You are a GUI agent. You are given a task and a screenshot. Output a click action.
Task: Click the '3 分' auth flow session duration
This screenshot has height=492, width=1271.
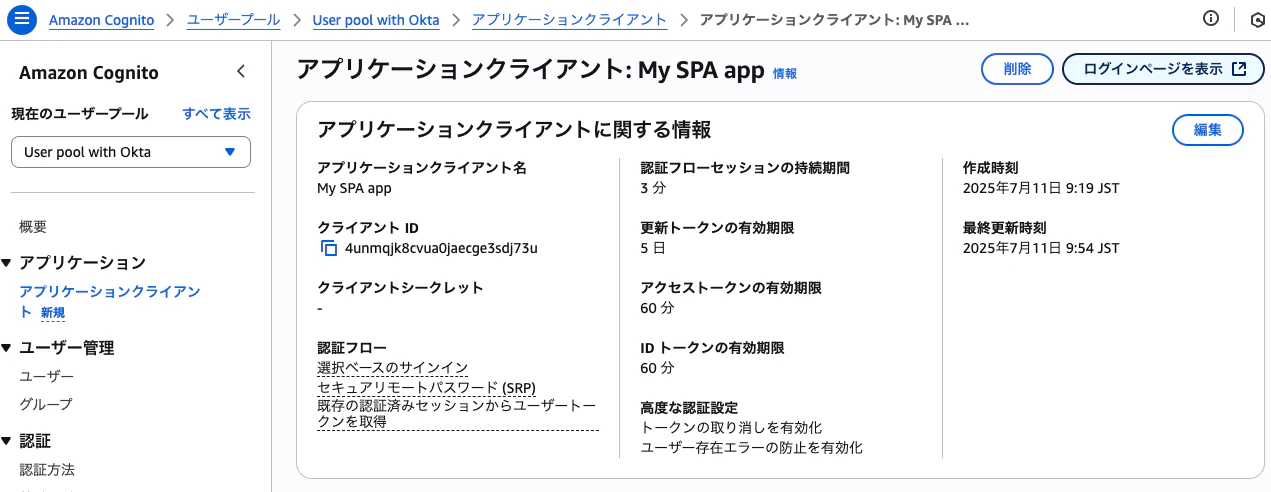click(653, 187)
